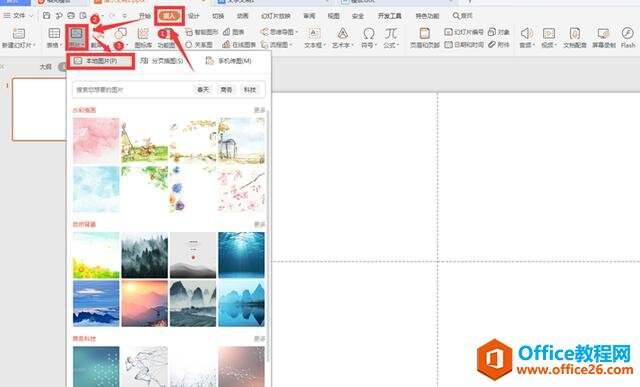Click the Video (视频) icon
Image resolution: width=640 pixels, height=387 pixels.
(x=549, y=33)
